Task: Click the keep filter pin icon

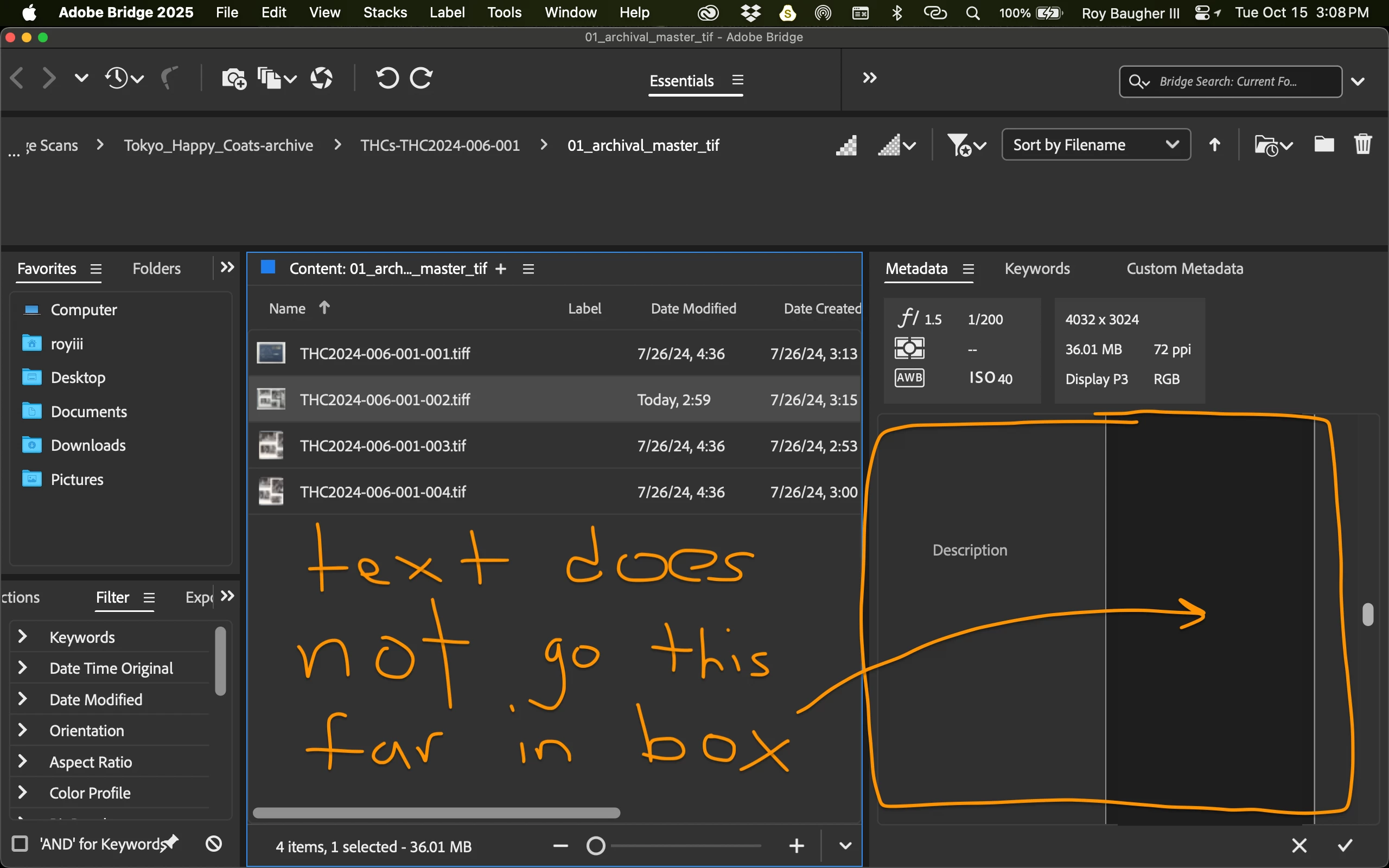Action: point(171,842)
